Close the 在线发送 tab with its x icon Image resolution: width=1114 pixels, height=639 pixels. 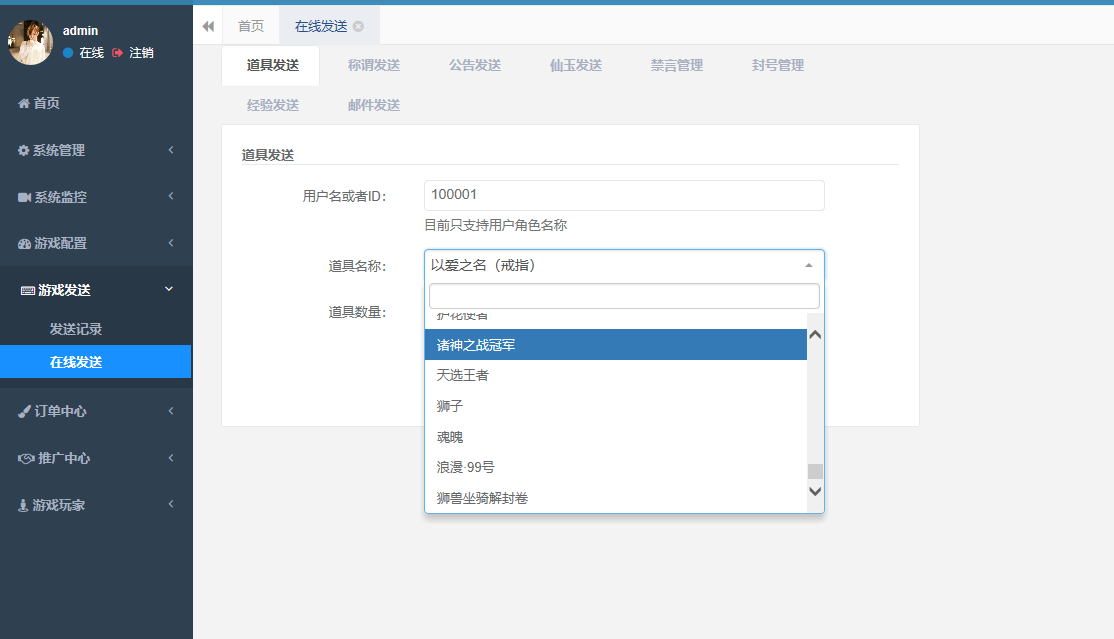pyautogui.click(x=359, y=26)
